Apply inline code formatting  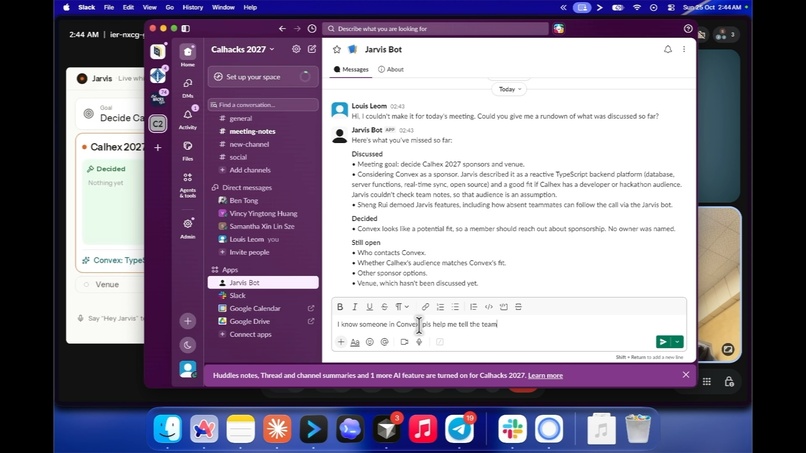pyautogui.click(x=488, y=306)
